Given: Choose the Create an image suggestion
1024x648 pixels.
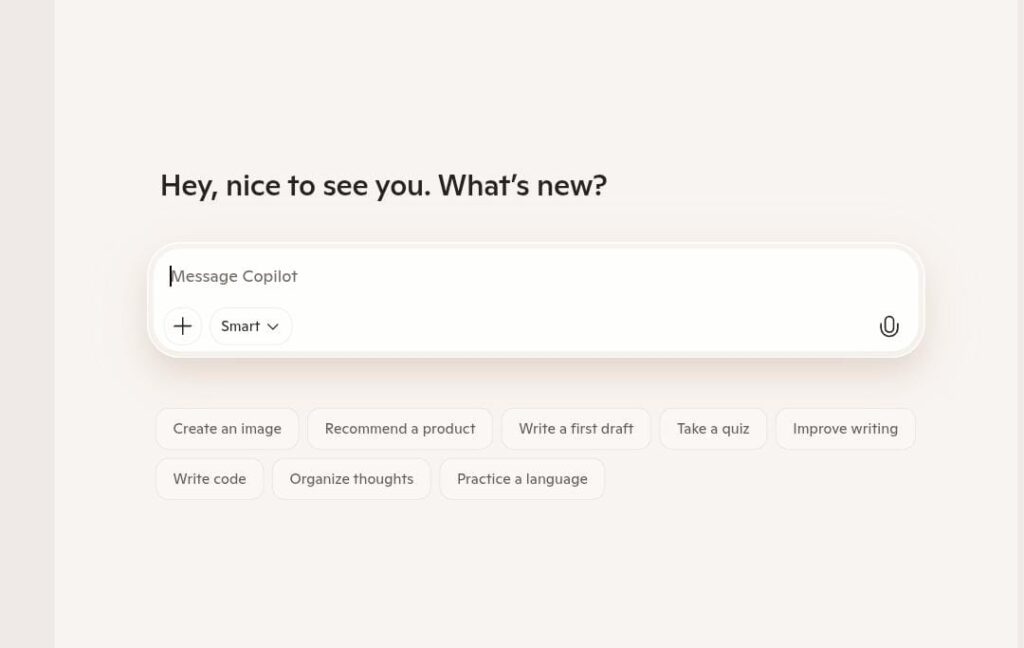Looking at the screenshot, I should [227, 429].
